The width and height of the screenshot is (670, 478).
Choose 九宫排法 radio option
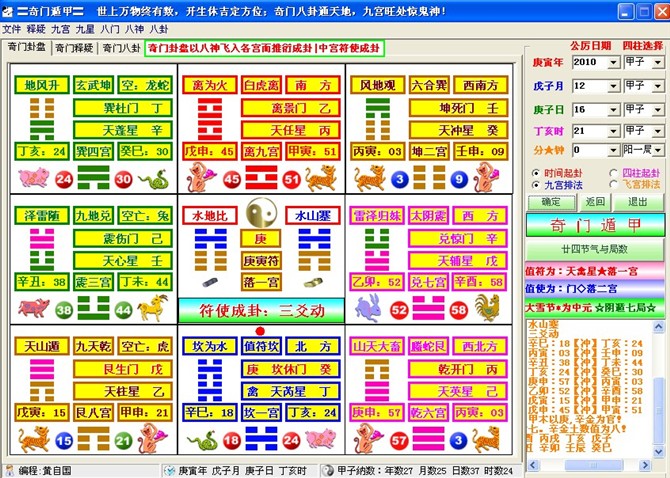535,185
